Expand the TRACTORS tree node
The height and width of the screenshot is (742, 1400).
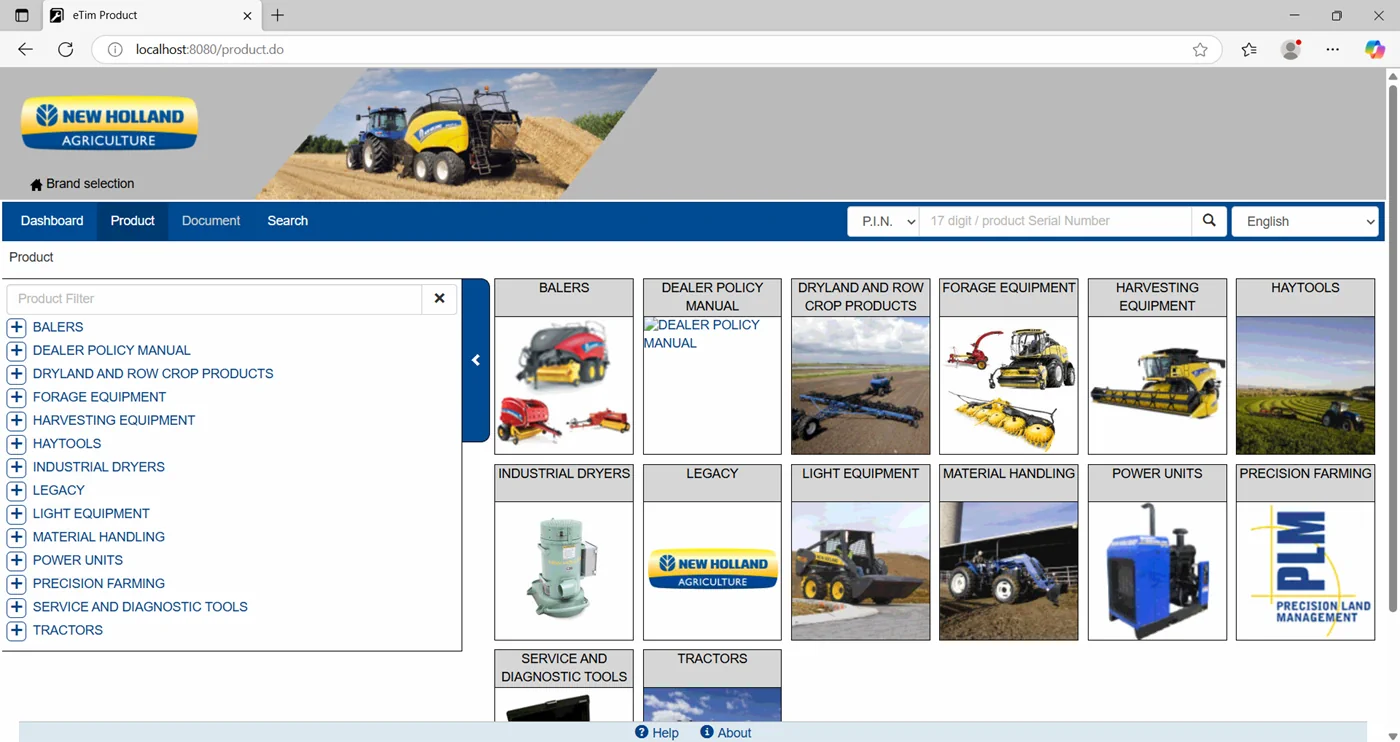pos(16,630)
